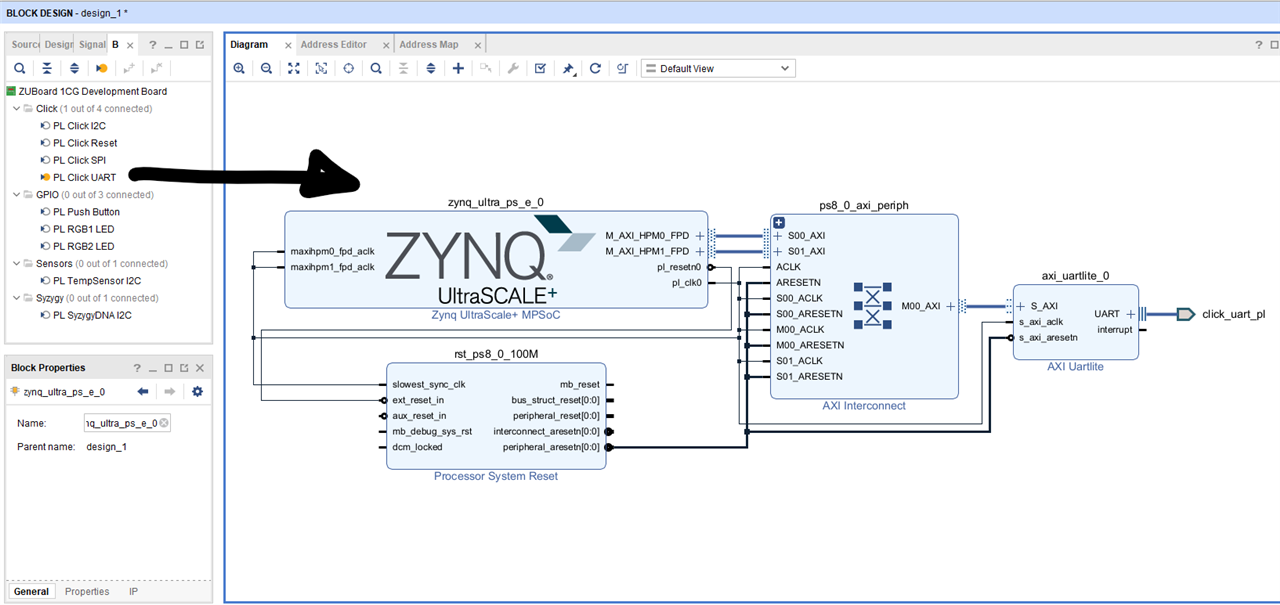Collapse the GPIO group in Board tree
Viewport: 1280px width, 605px height.
pos(16,195)
